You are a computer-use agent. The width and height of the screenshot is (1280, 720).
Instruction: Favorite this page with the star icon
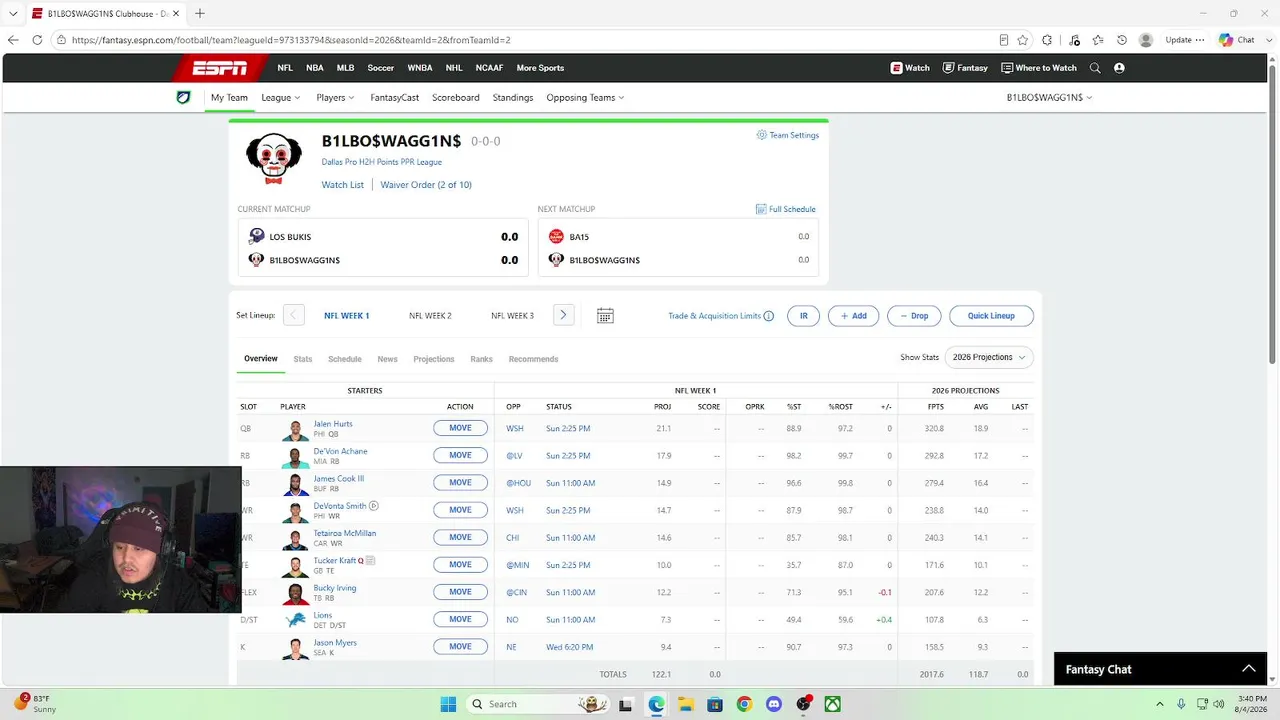click(1023, 40)
